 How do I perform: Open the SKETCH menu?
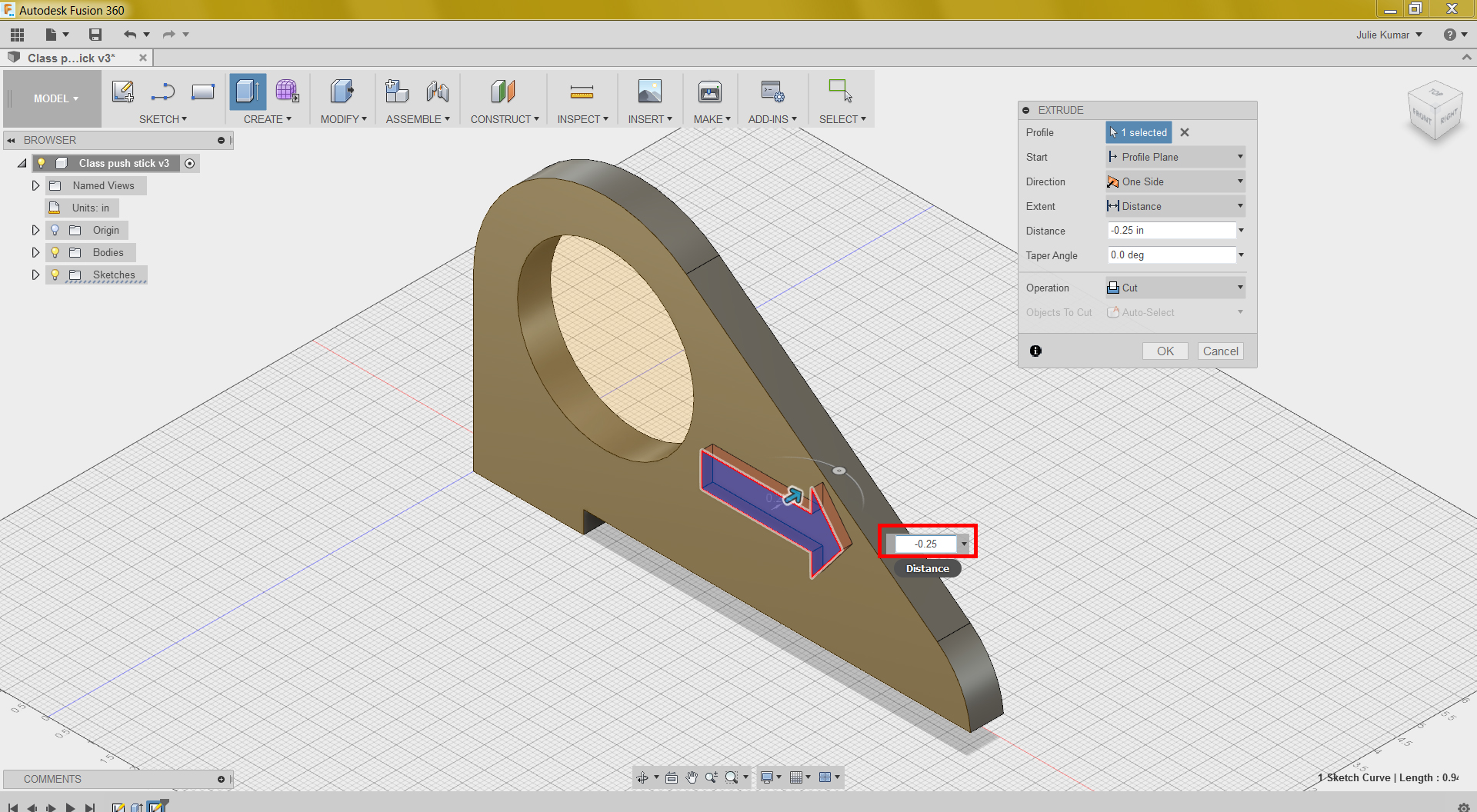click(x=163, y=119)
